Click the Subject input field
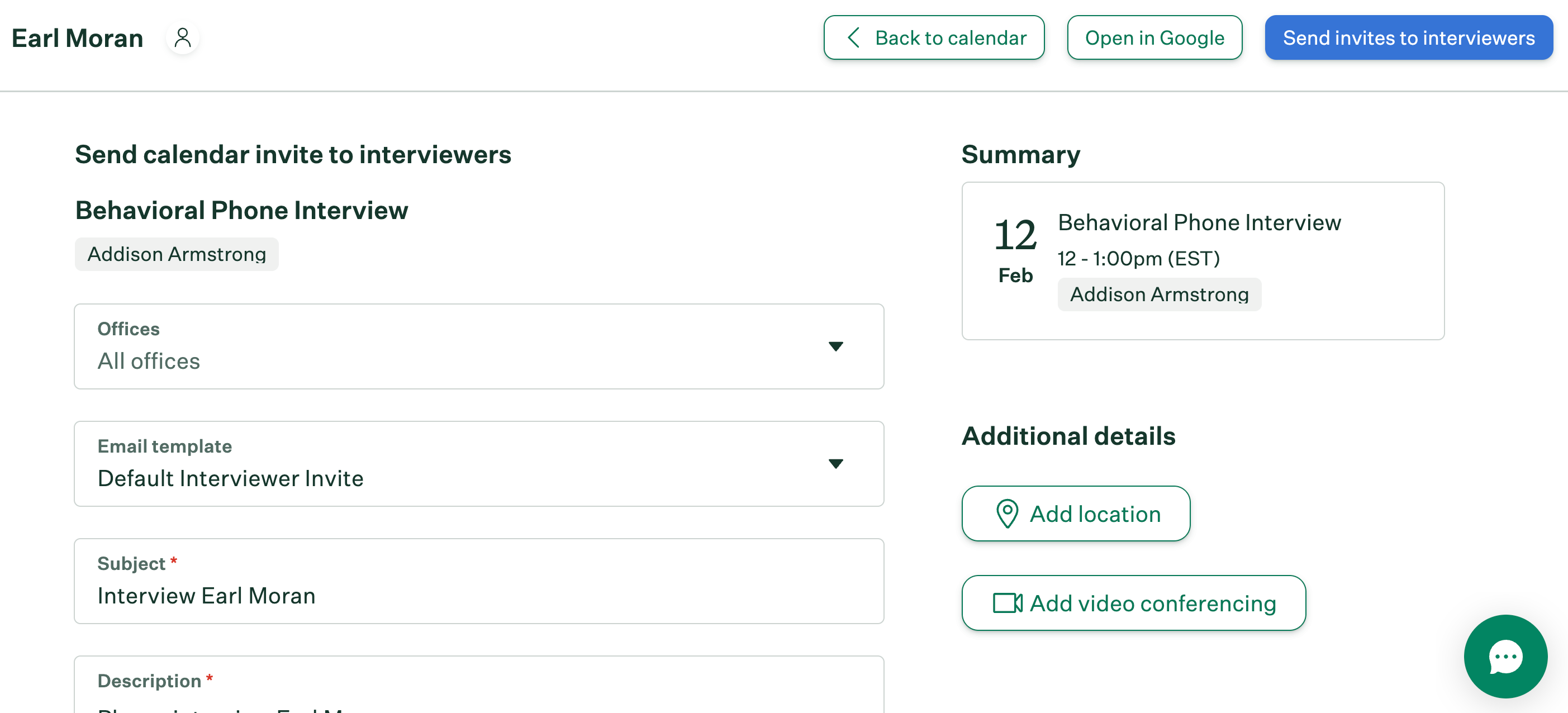Viewport: 1568px width, 713px height. 478,595
